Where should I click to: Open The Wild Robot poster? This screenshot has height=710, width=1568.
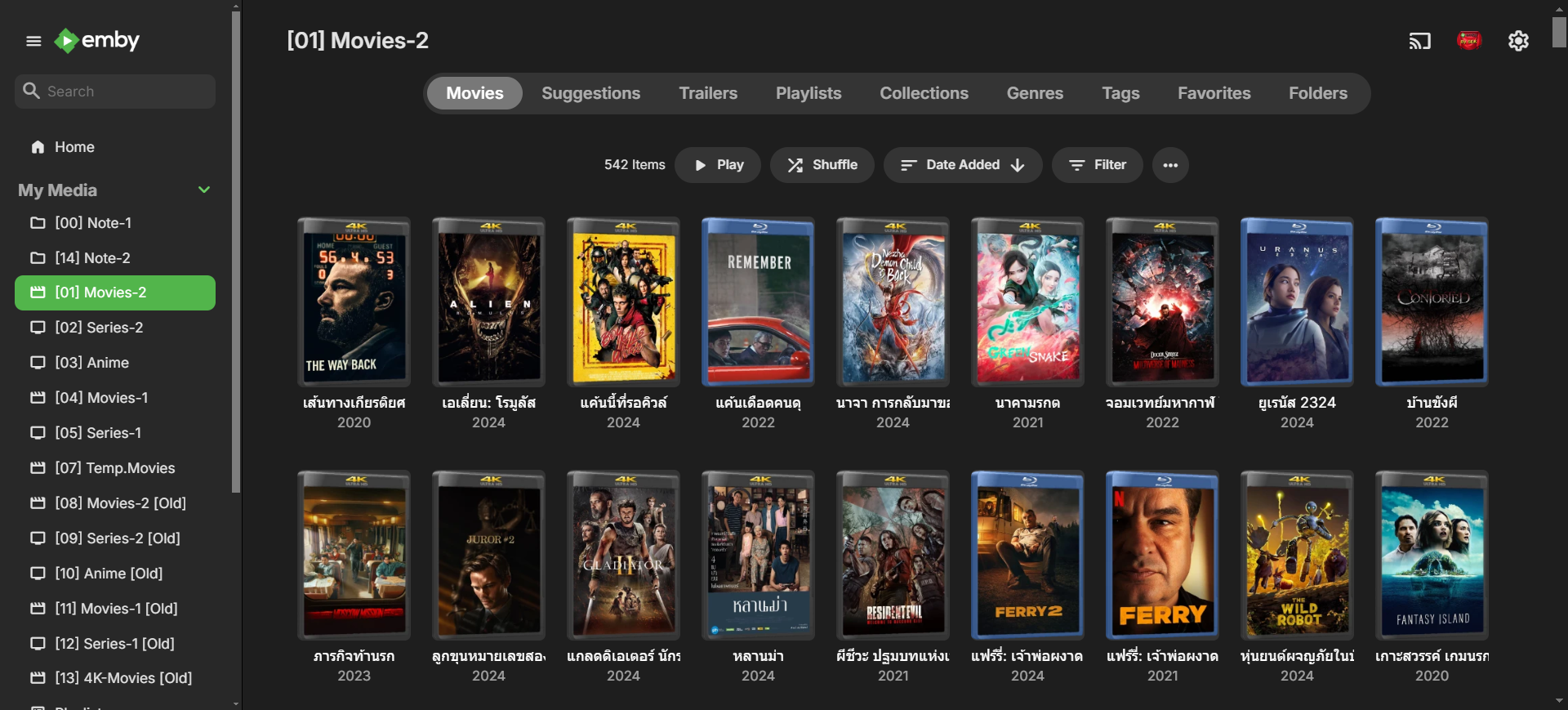coord(1297,555)
